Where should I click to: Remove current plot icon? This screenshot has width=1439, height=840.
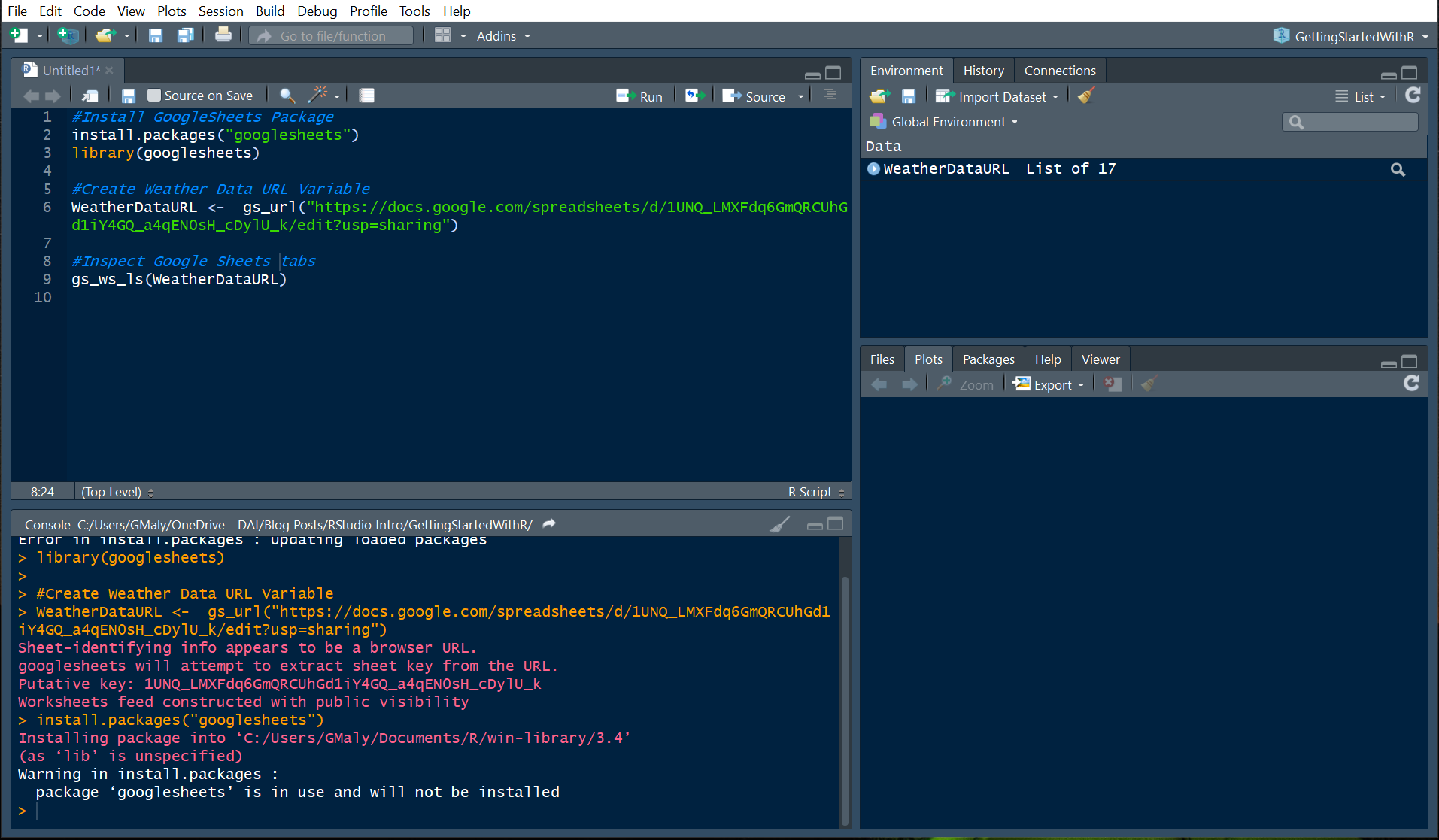coord(1113,384)
